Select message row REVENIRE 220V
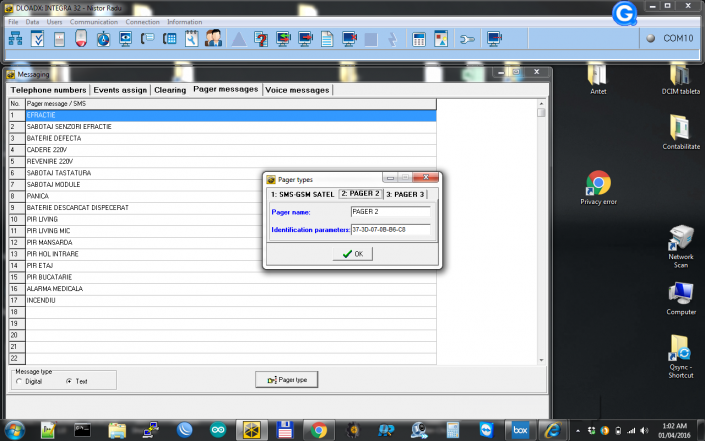 [231, 161]
